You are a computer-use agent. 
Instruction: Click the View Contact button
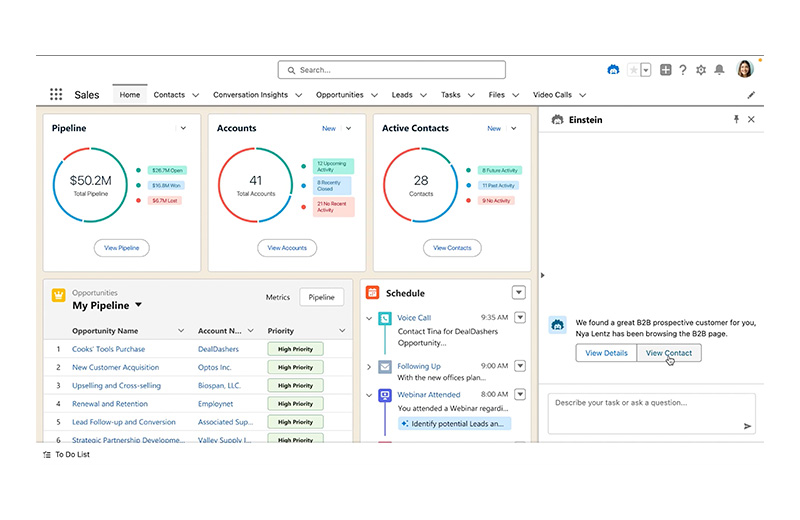669,353
